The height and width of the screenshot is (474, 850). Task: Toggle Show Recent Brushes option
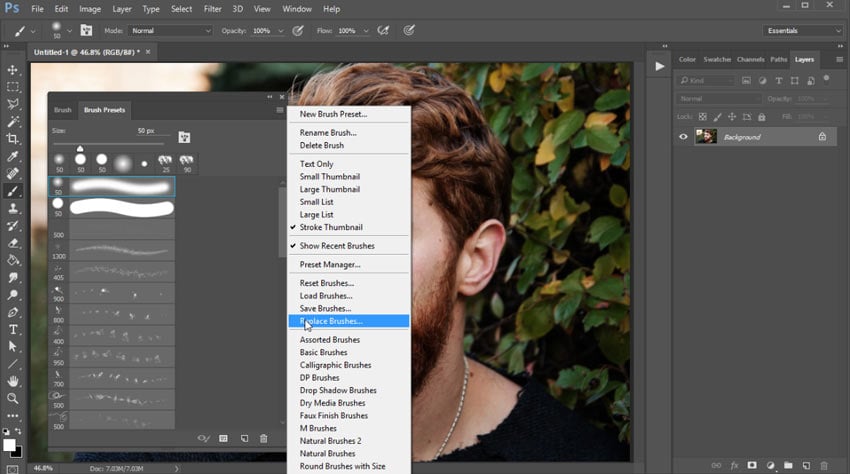point(336,246)
